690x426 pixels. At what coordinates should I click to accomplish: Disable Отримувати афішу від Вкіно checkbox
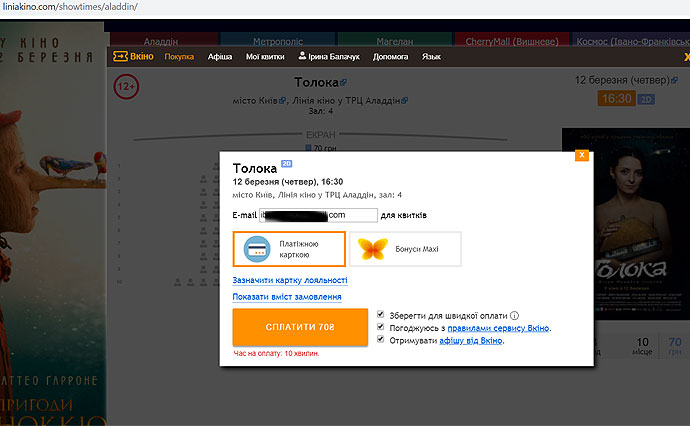tap(381, 340)
